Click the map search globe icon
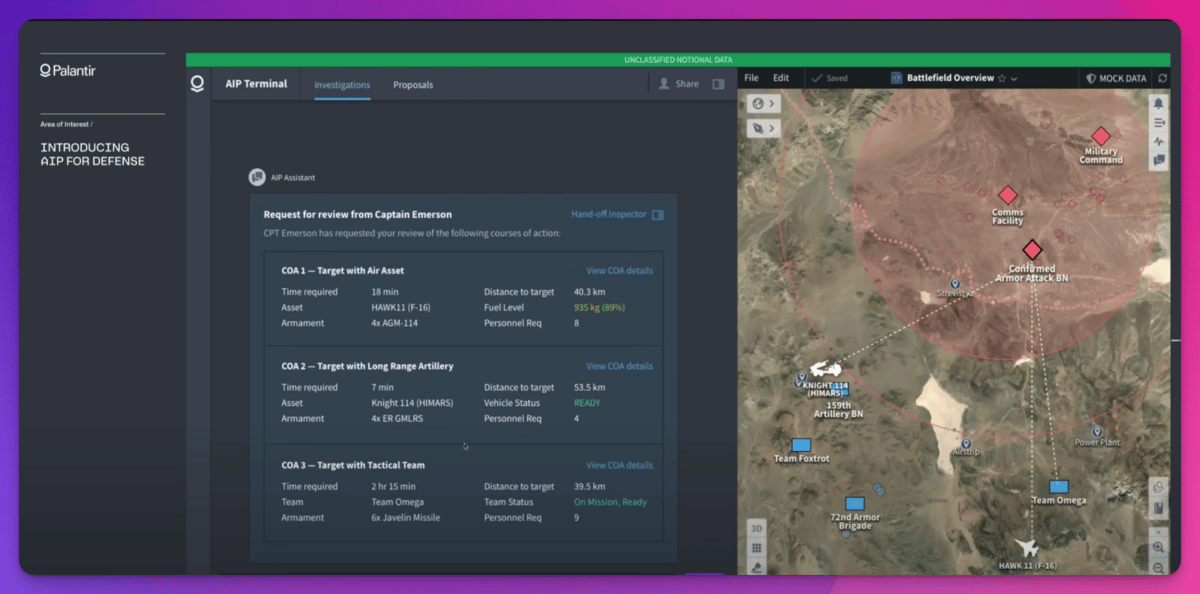The width and height of the screenshot is (1200, 594). pos(1158,487)
